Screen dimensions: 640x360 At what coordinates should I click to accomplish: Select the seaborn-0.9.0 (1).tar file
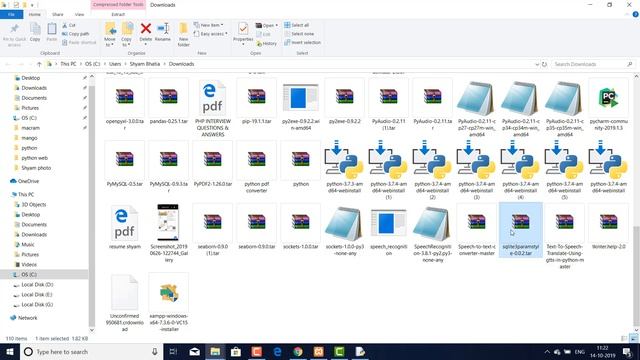[213, 230]
